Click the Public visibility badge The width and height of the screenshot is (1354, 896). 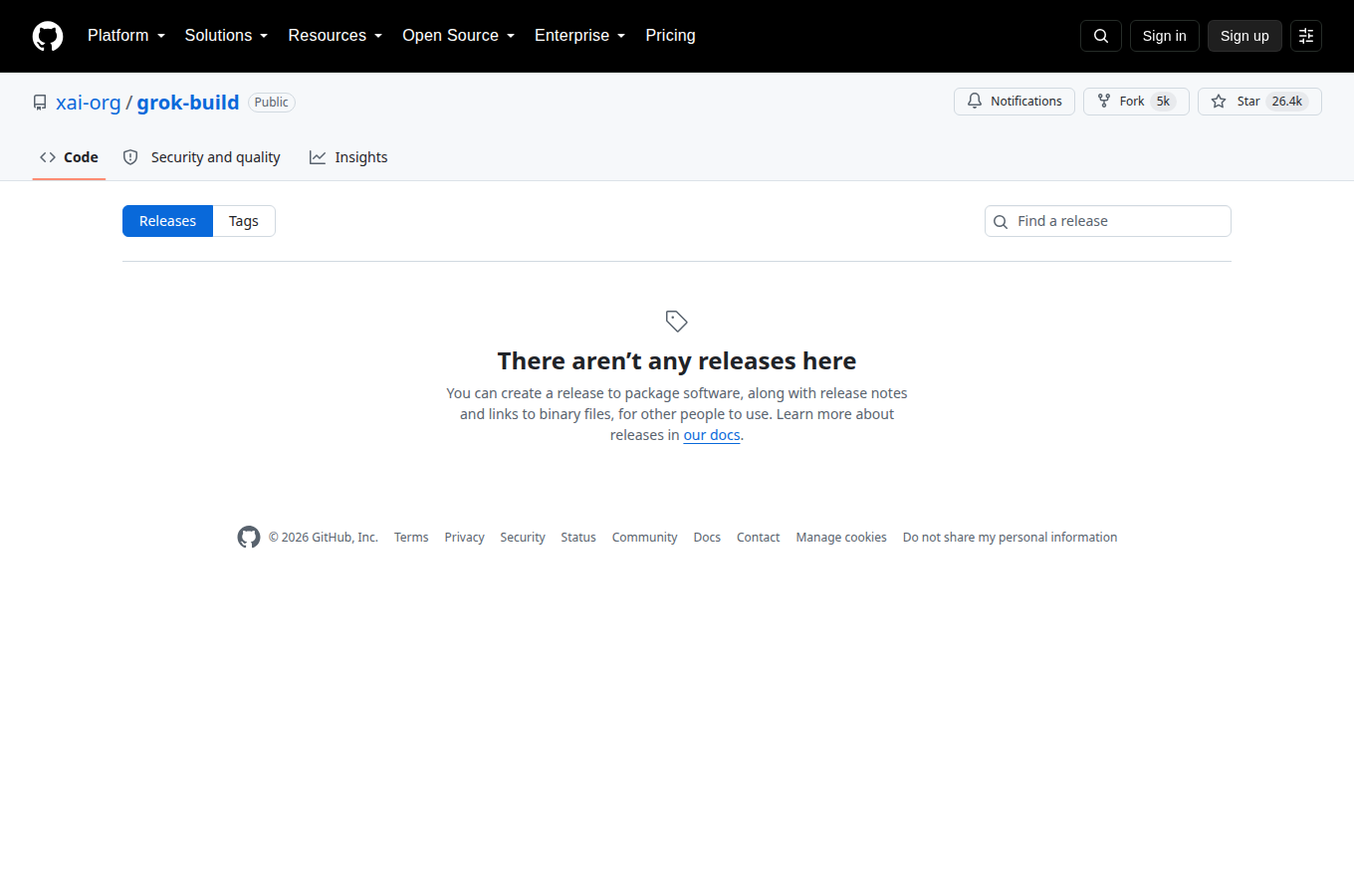click(272, 103)
